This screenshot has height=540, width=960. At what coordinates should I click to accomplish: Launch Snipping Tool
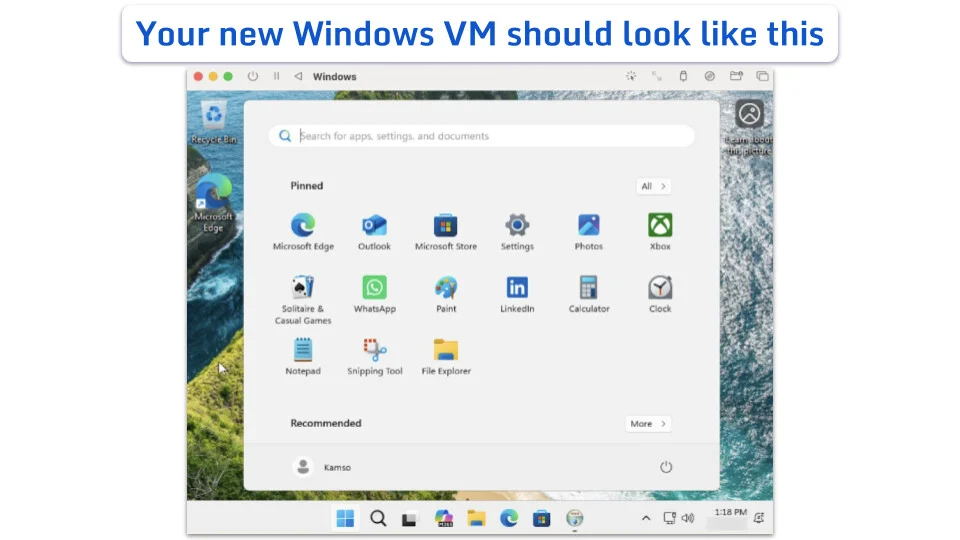click(x=374, y=357)
